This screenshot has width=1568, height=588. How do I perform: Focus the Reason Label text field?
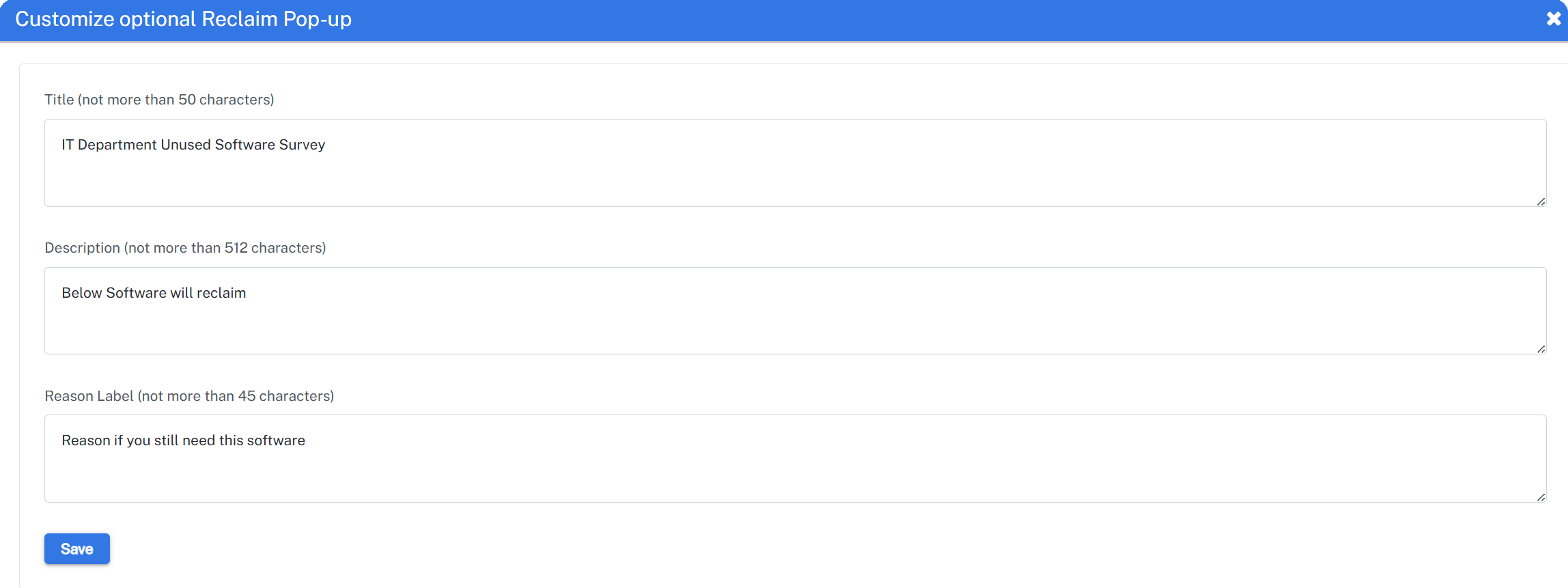pyautogui.click(x=795, y=458)
